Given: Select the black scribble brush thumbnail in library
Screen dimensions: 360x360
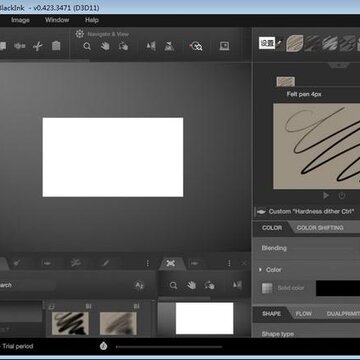Looking at the screenshot, I should [x=70, y=323].
